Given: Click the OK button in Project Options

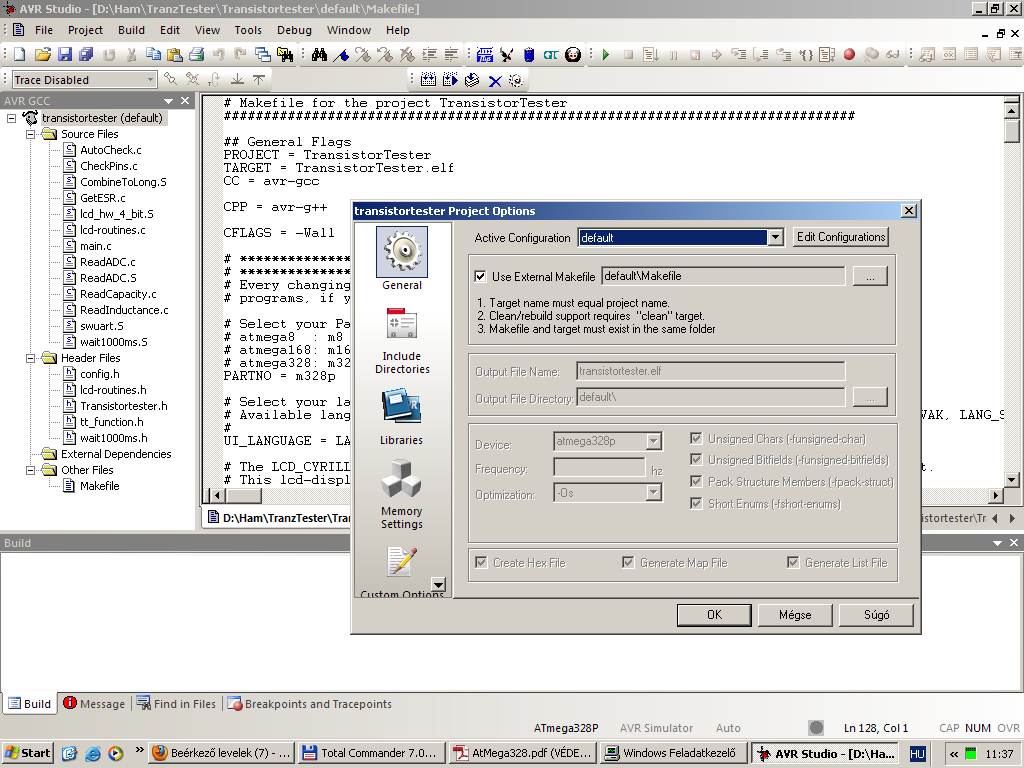Looking at the screenshot, I should tap(714, 615).
